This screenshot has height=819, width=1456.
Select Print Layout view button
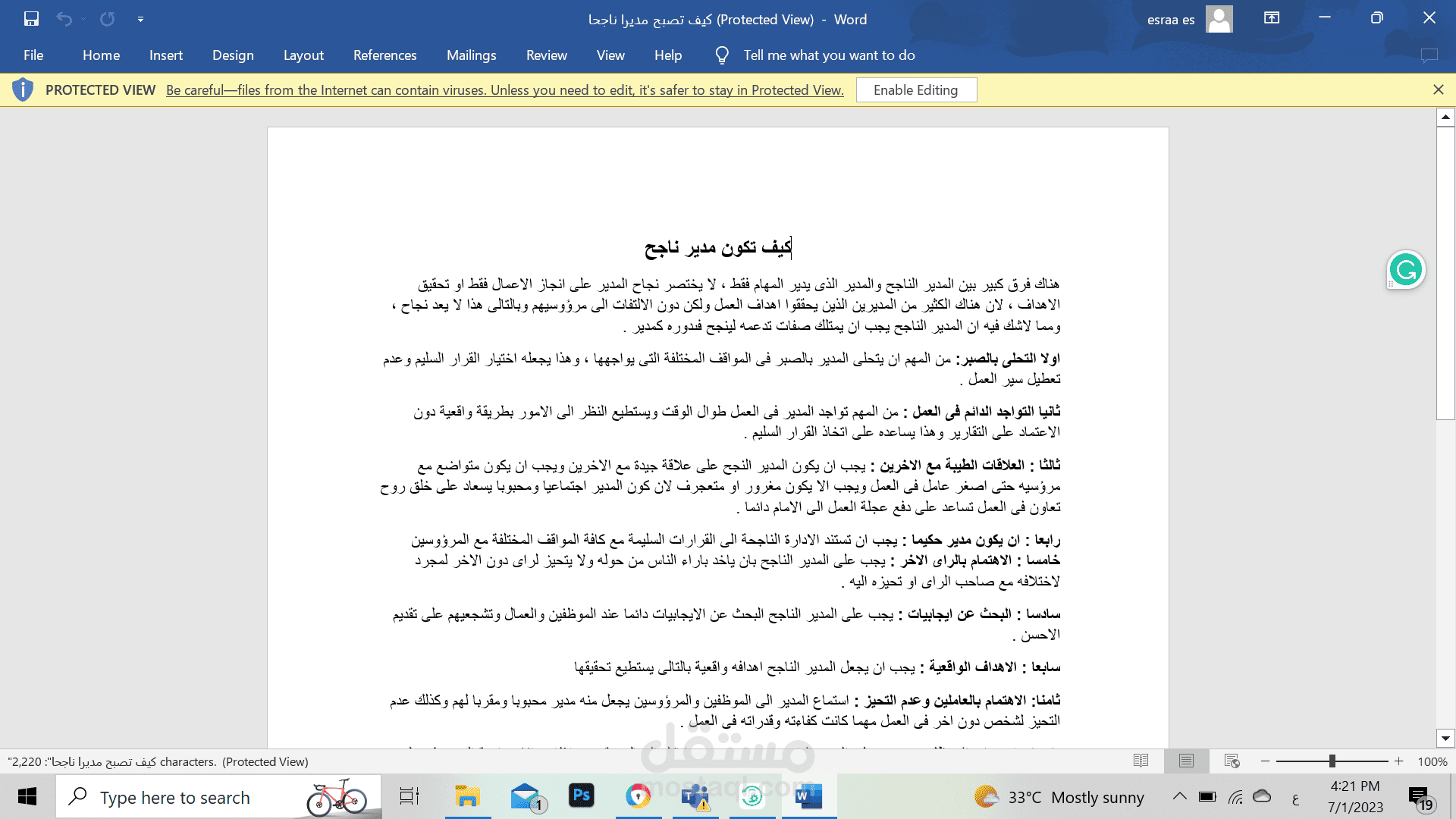(1186, 761)
